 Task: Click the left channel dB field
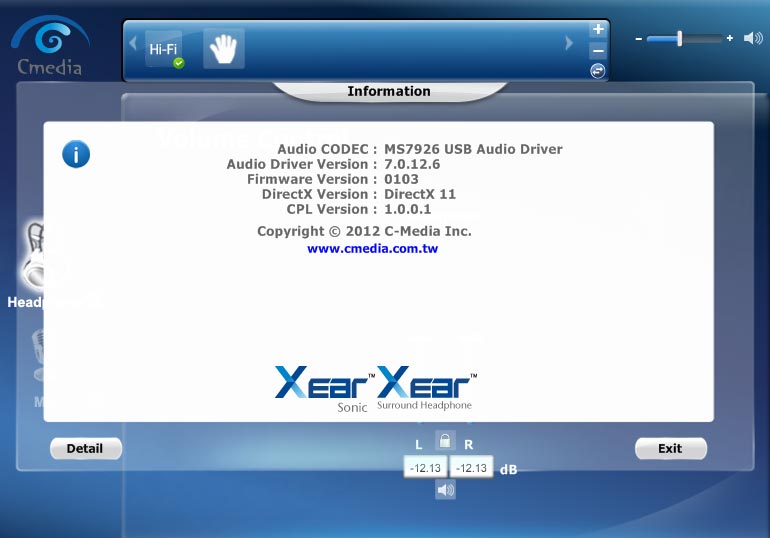tap(425, 468)
